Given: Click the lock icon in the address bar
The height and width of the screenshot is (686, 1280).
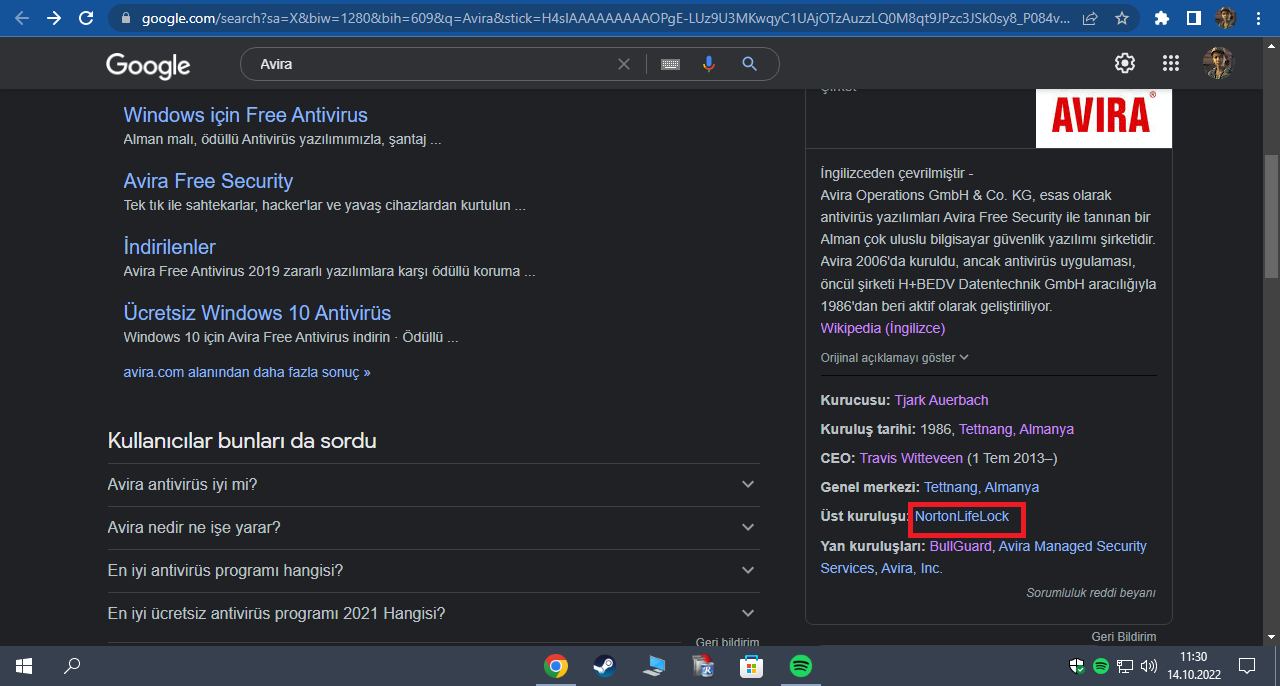Looking at the screenshot, I should [x=126, y=18].
